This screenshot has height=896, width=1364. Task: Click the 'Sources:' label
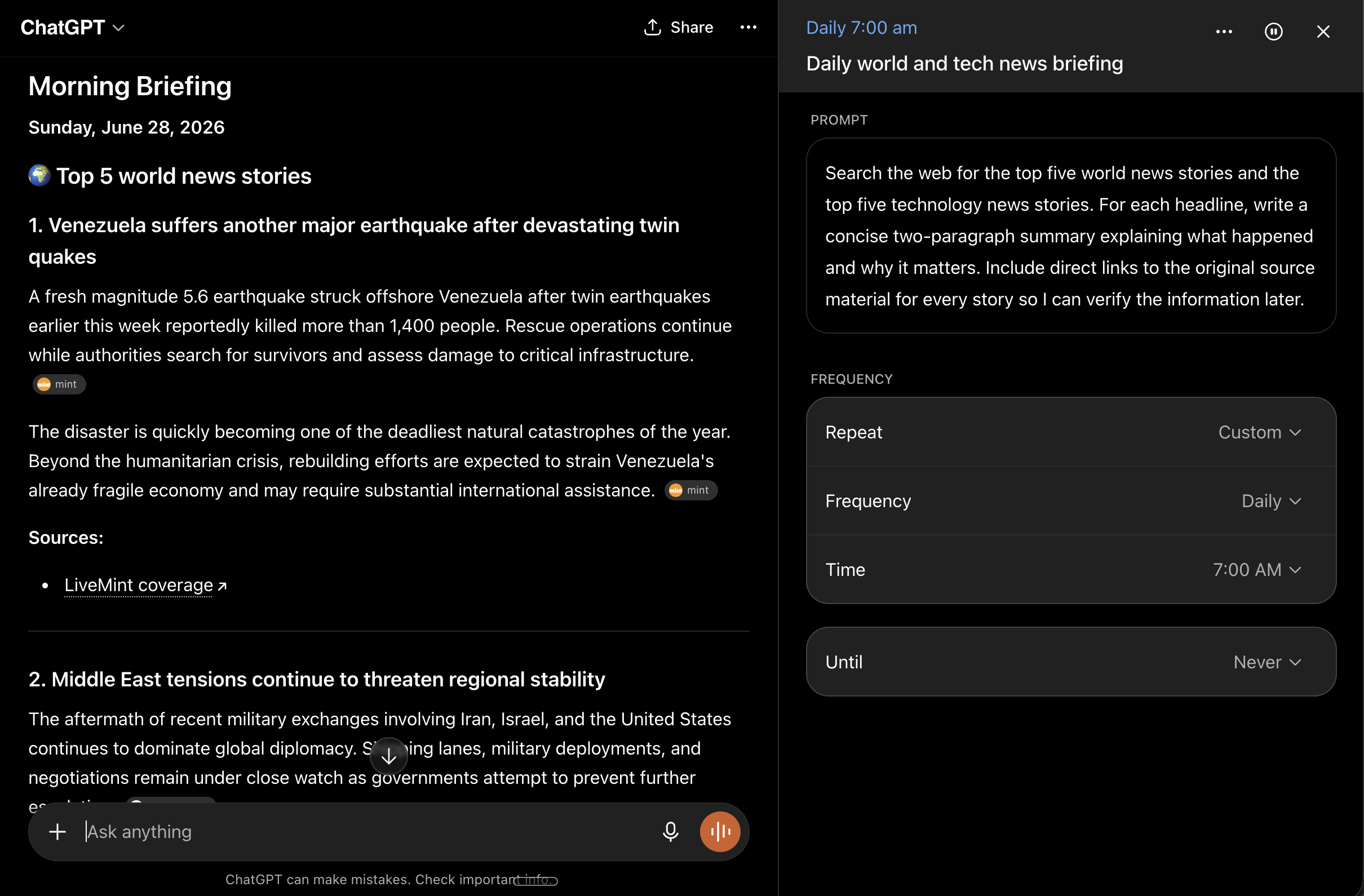[x=66, y=538]
